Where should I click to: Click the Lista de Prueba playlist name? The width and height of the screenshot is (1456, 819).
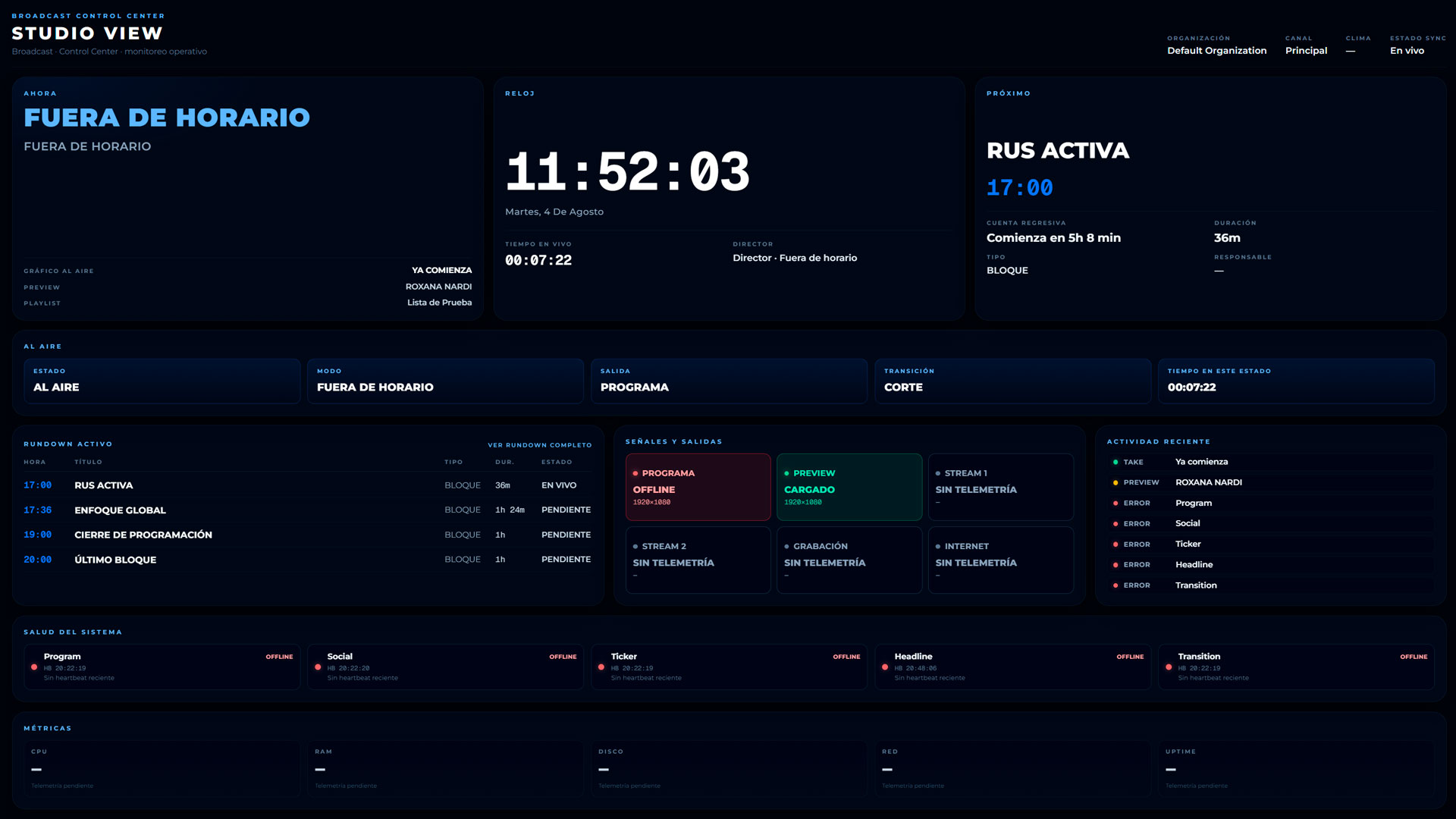(x=439, y=303)
